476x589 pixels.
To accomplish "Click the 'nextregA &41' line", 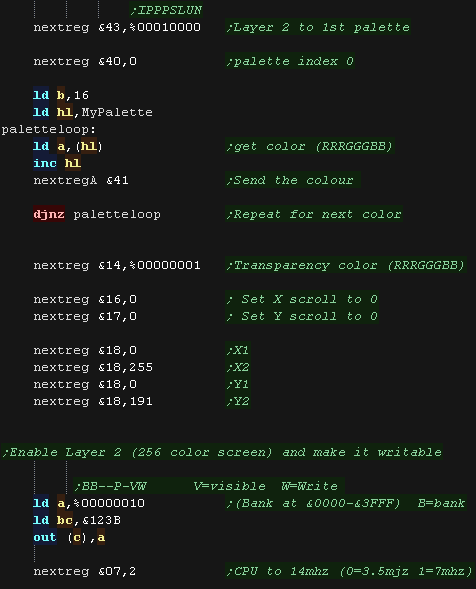I will coord(81,180).
